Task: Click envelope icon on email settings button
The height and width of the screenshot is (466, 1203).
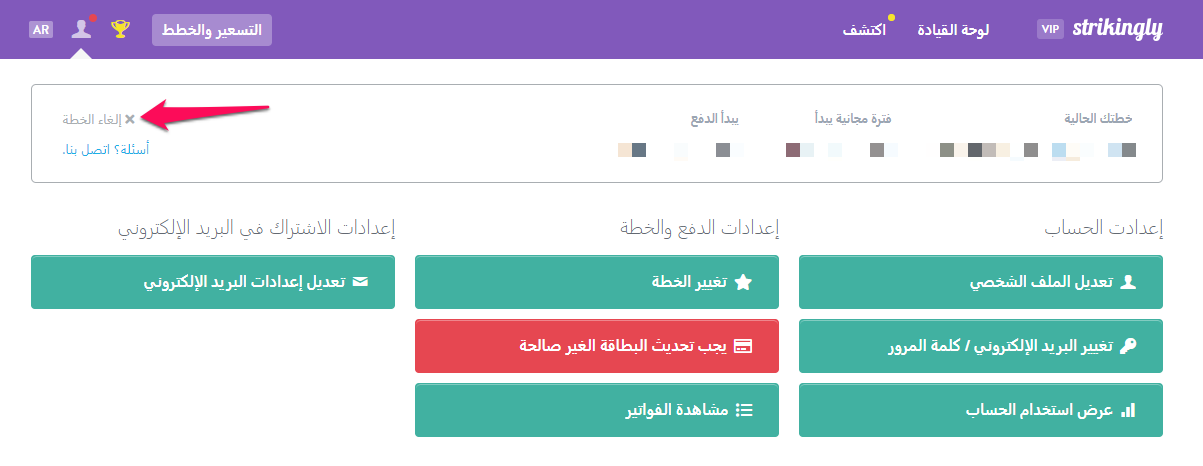Action: 360,282
